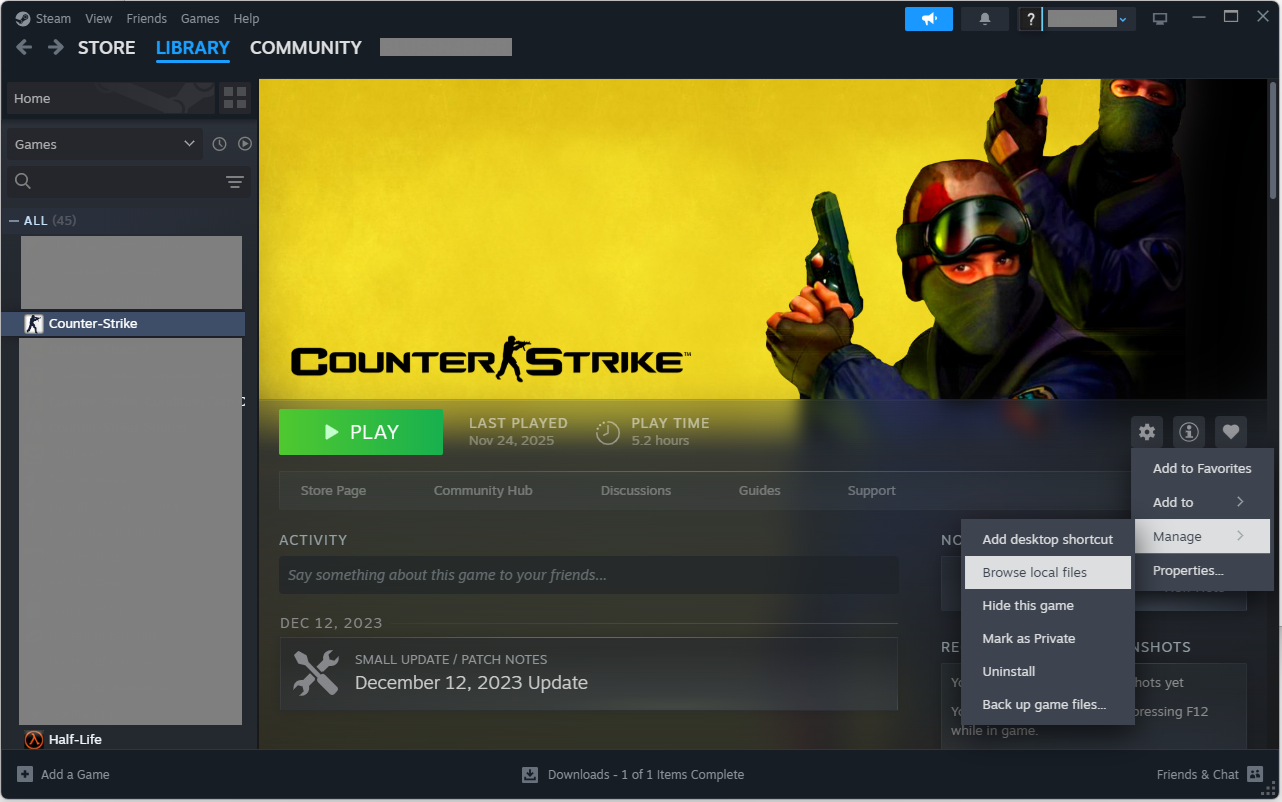Select Add to Favorites

point(1200,468)
